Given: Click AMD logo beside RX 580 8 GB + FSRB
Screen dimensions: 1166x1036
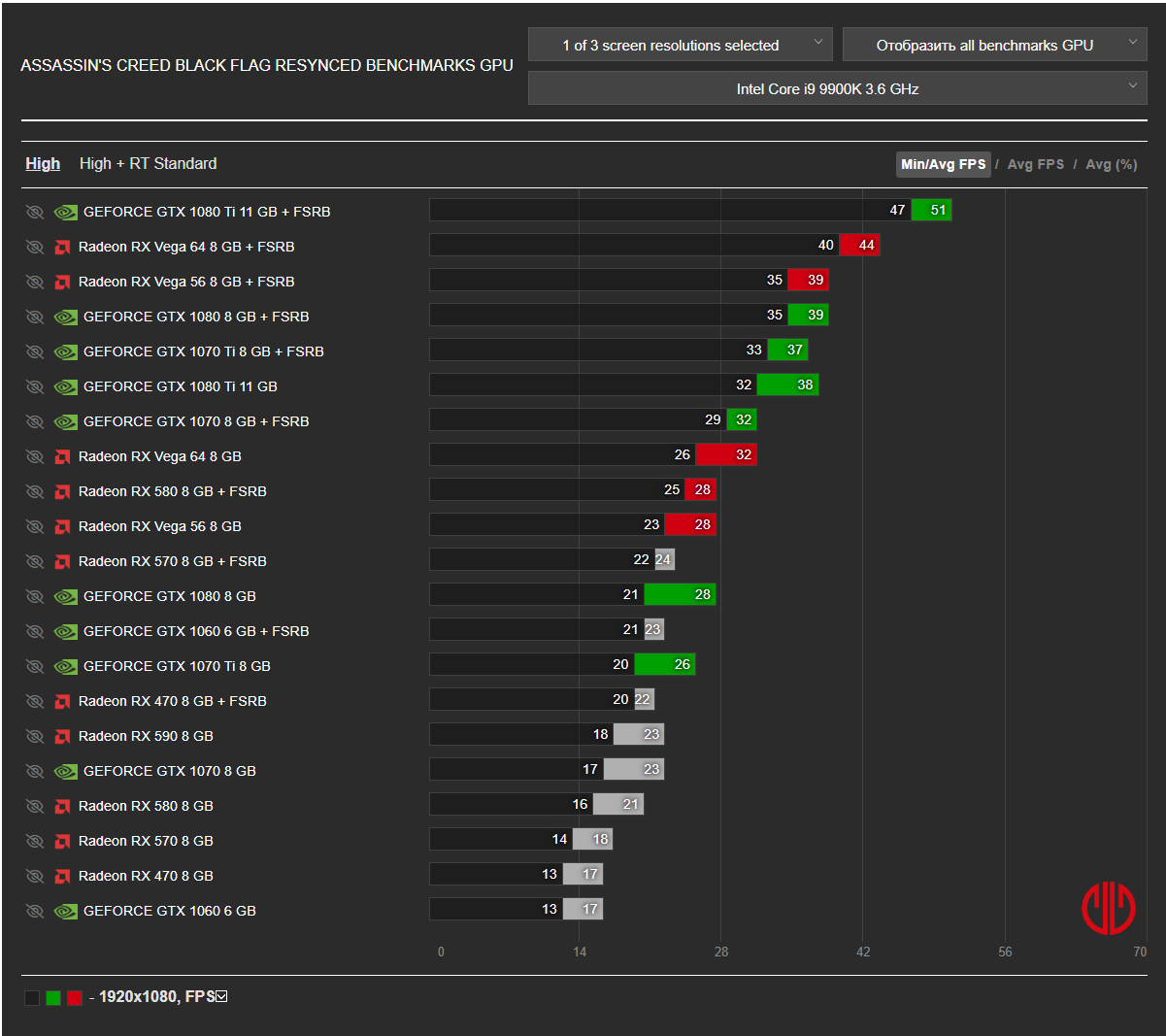Looking at the screenshot, I should [x=62, y=491].
